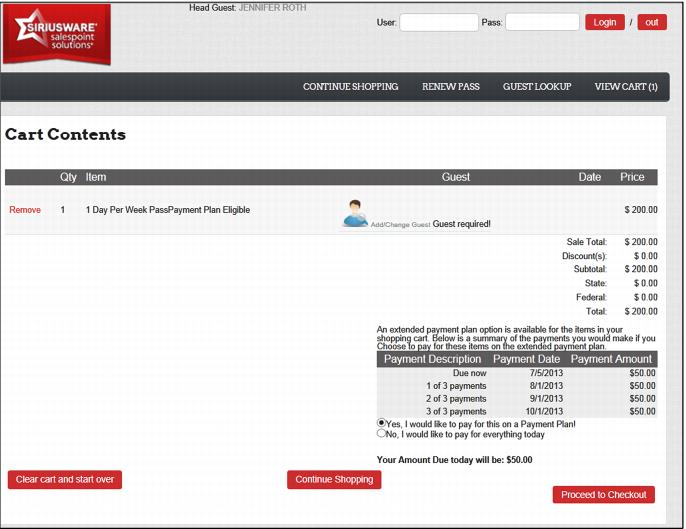Click the 10/1/2013 payment date
The image size is (686, 529).
(x=544, y=411)
